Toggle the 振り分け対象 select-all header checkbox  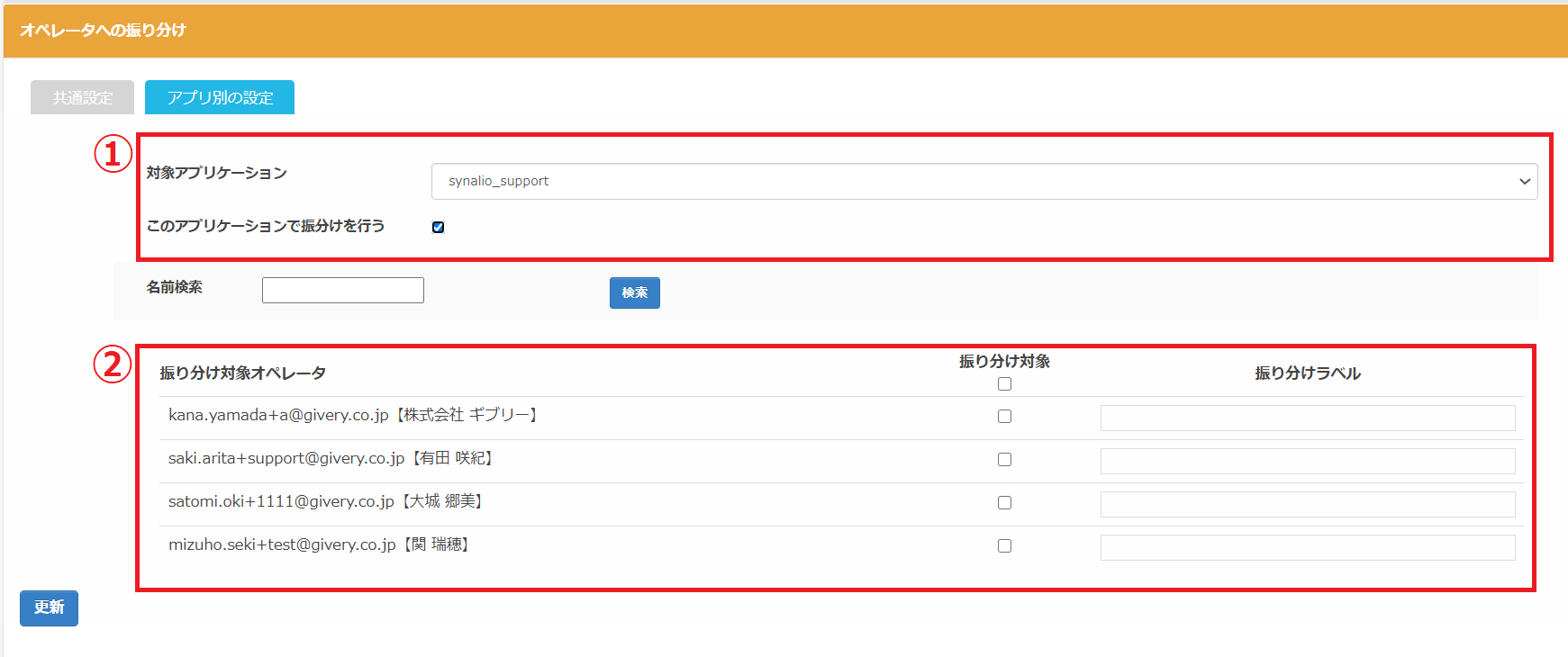point(1004,384)
